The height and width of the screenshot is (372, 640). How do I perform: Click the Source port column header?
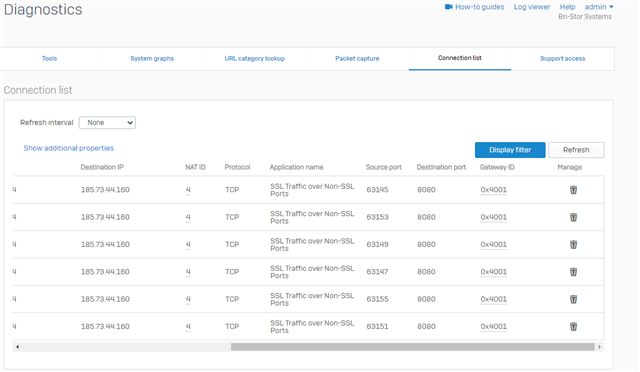[384, 167]
